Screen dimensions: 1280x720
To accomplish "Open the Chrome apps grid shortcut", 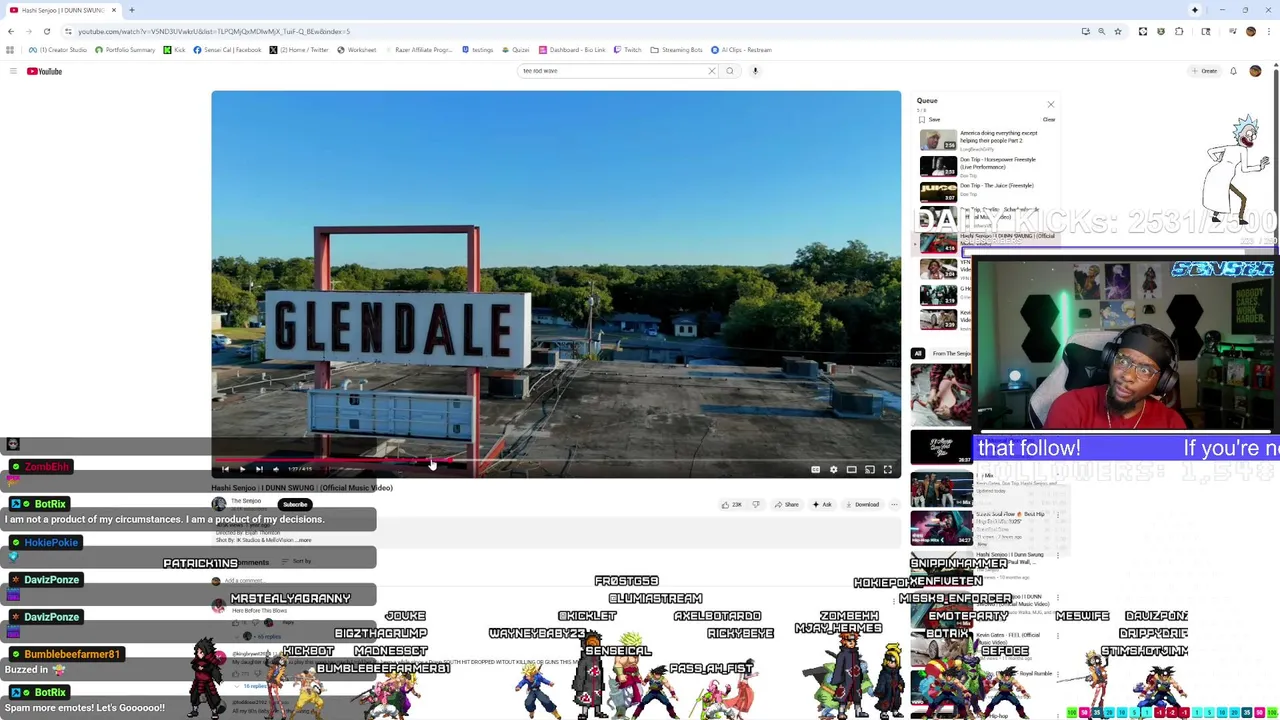I will tap(11, 50).
